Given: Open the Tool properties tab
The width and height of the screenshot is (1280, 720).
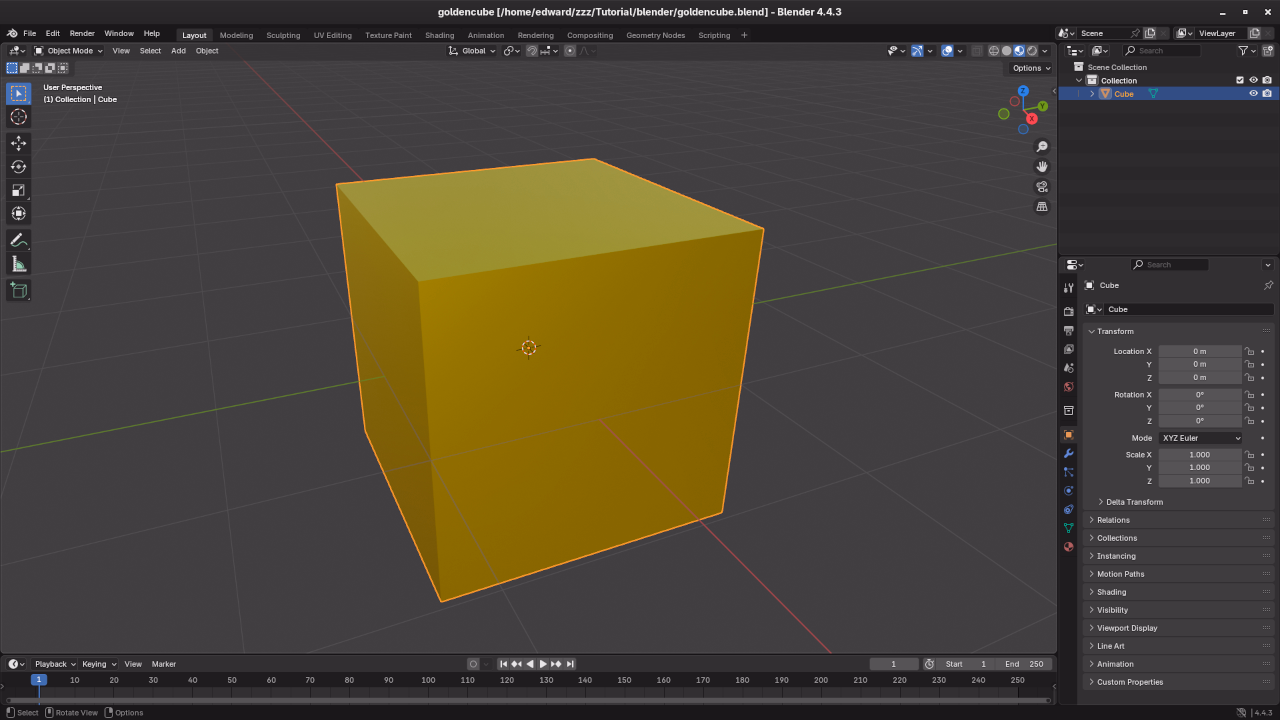Looking at the screenshot, I should point(1068,288).
